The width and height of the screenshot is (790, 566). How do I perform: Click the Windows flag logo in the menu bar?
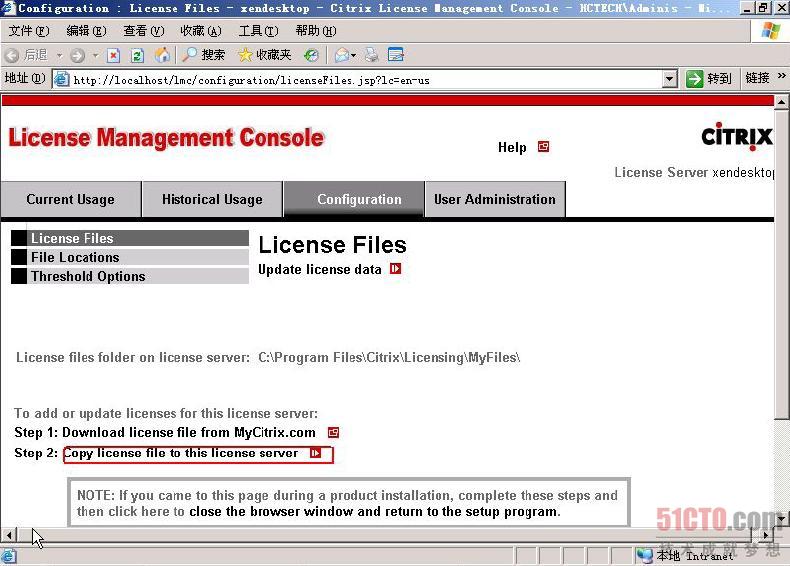click(770, 31)
